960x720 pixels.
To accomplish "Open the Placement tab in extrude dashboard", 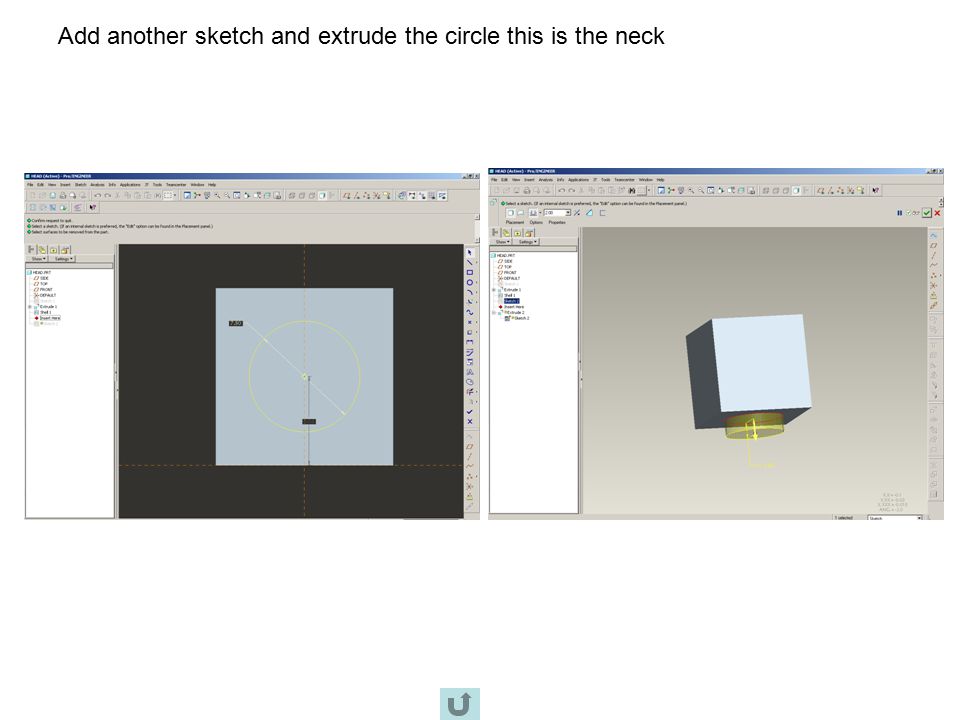I will point(515,222).
